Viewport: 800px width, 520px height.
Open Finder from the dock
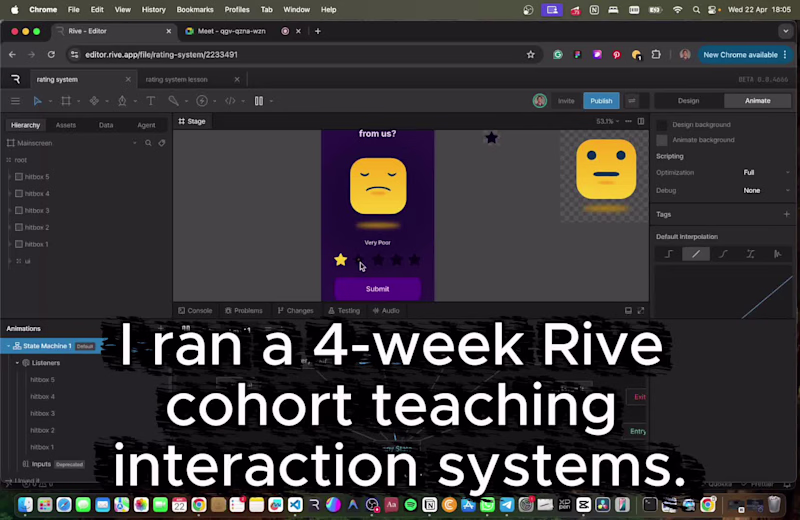25,505
